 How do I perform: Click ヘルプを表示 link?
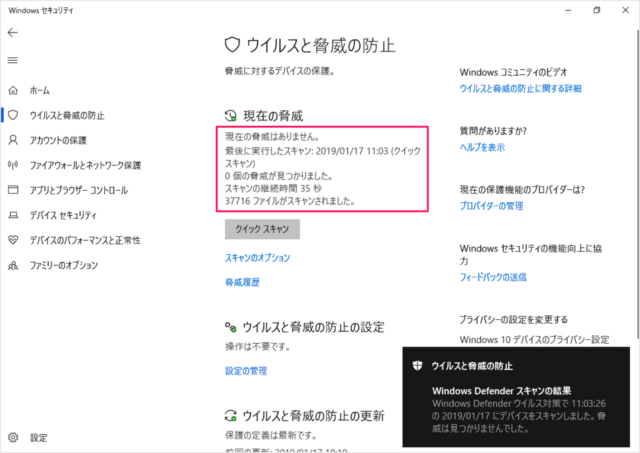[x=482, y=147]
